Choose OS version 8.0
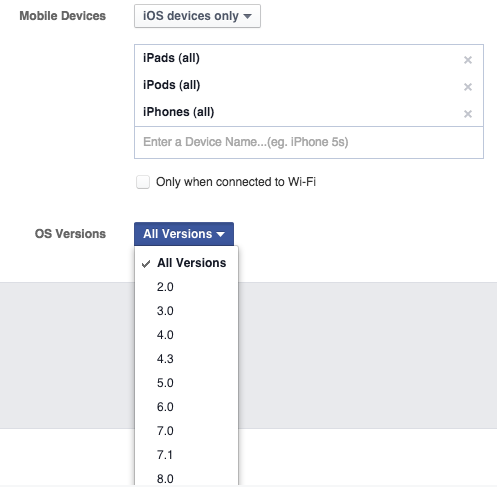This screenshot has width=497, height=487. (x=187, y=477)
